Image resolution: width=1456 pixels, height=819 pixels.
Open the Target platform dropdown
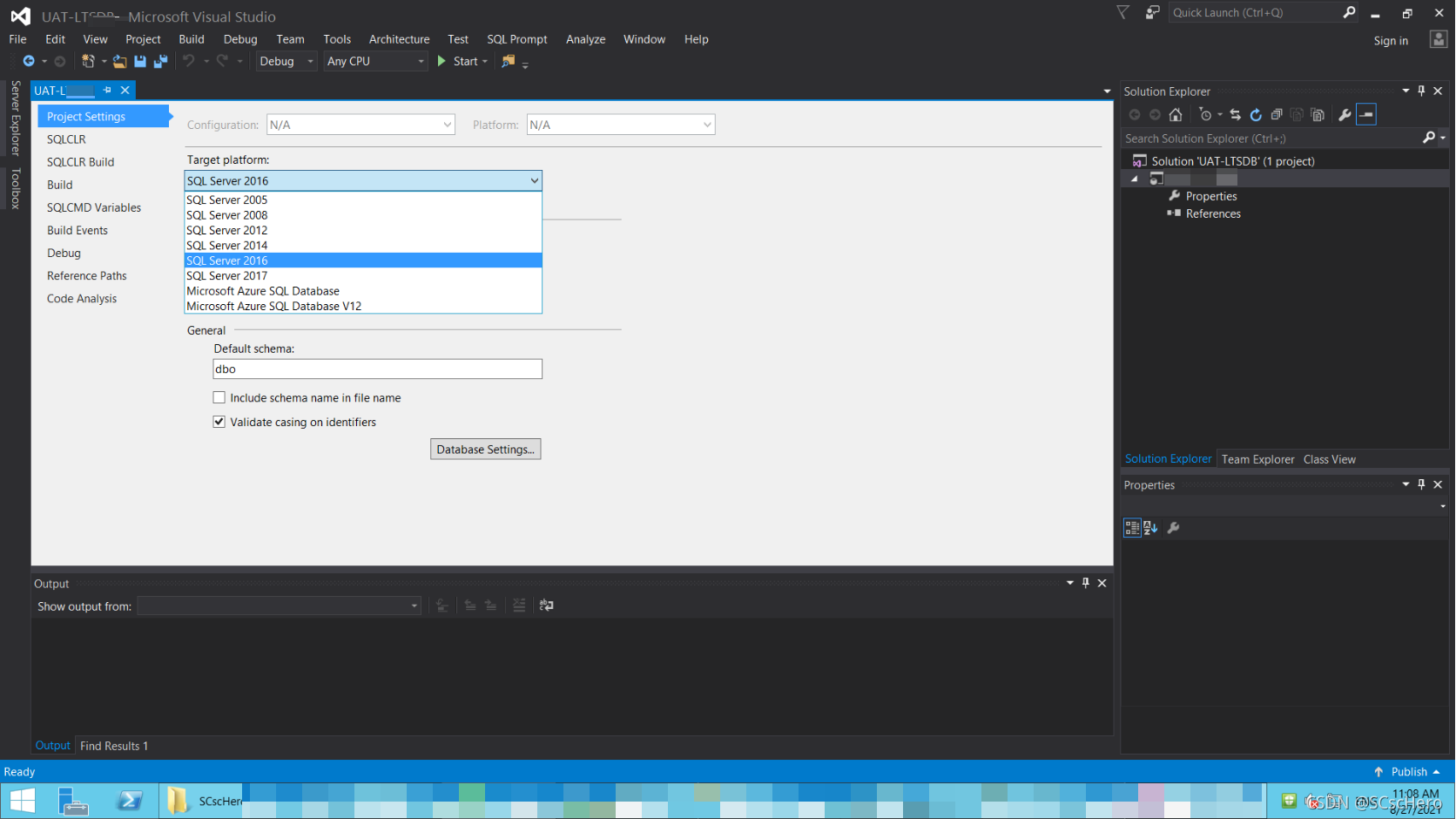pyautogui.click(x=363, y=180)
